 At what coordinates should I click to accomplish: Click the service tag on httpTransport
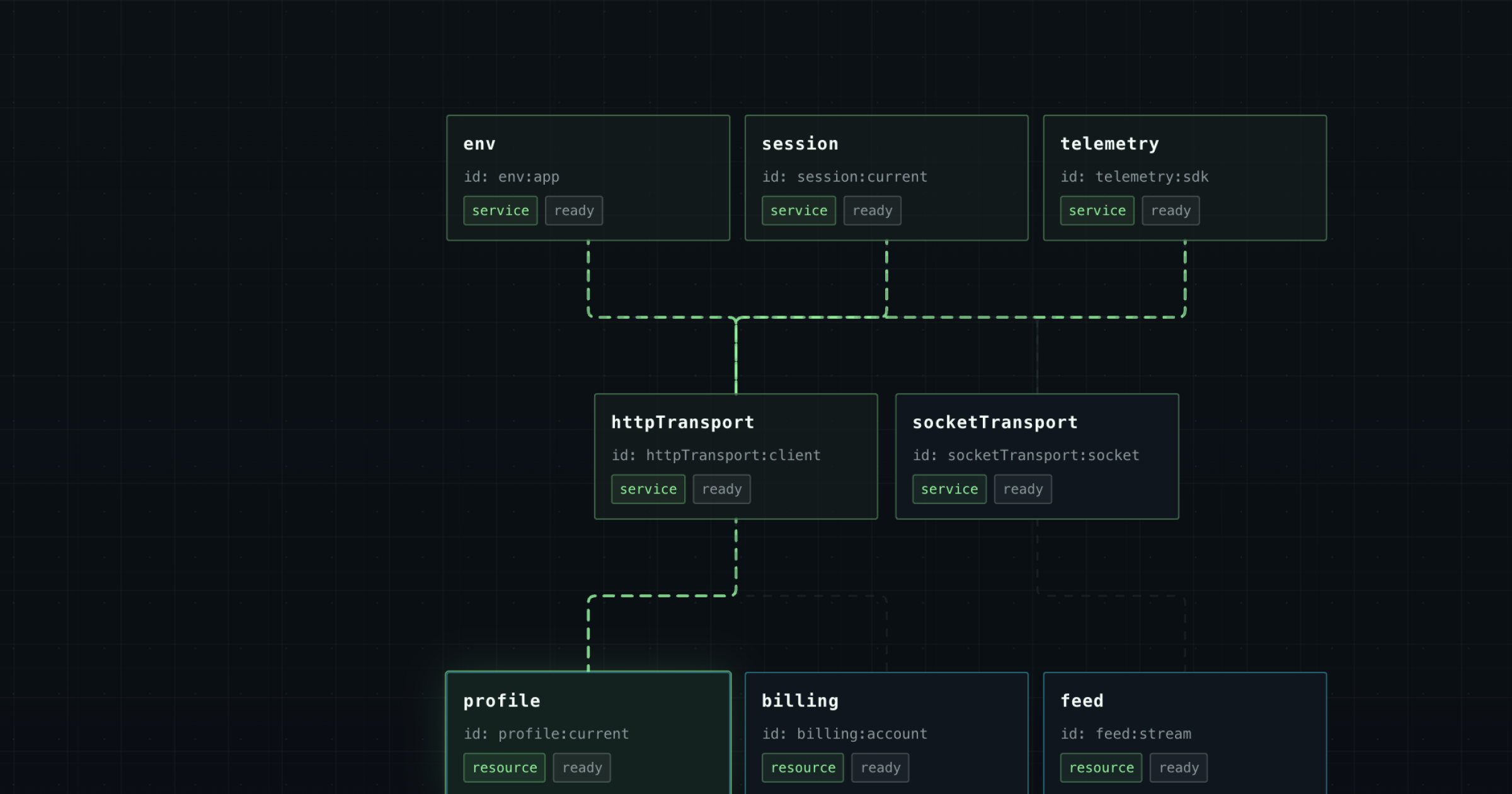648,489
